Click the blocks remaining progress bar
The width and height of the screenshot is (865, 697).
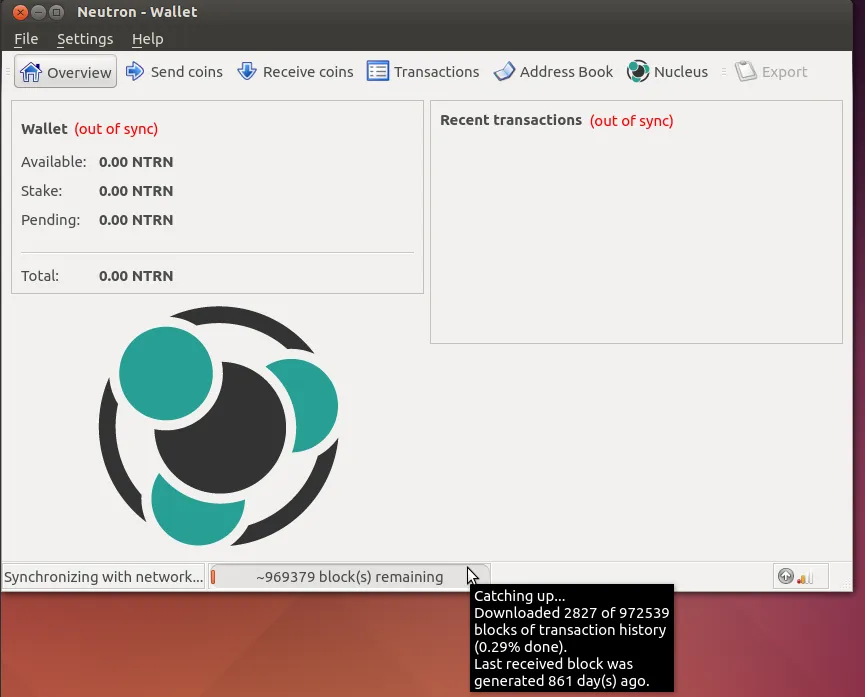coord(349,577)
